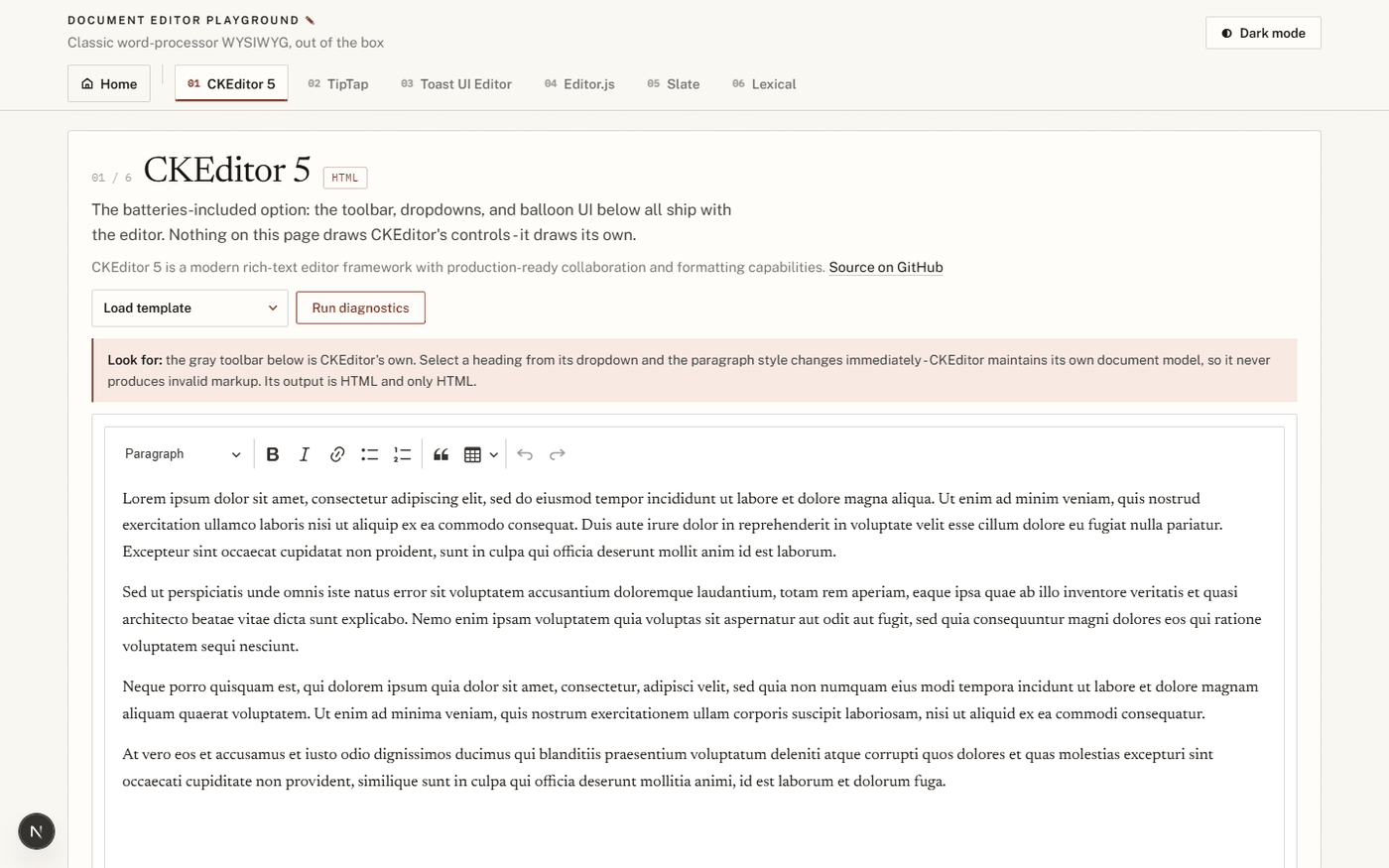Viewport: 1389px width, 868px height.
Task: Select the CKEditor 5 tab
Action: pyautogui.click(x=231, y=83)
